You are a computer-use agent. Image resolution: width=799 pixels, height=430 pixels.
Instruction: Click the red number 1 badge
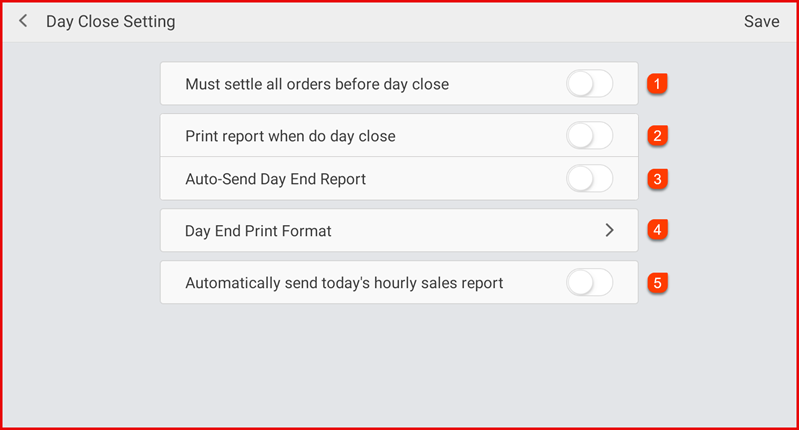click(656, 84)
